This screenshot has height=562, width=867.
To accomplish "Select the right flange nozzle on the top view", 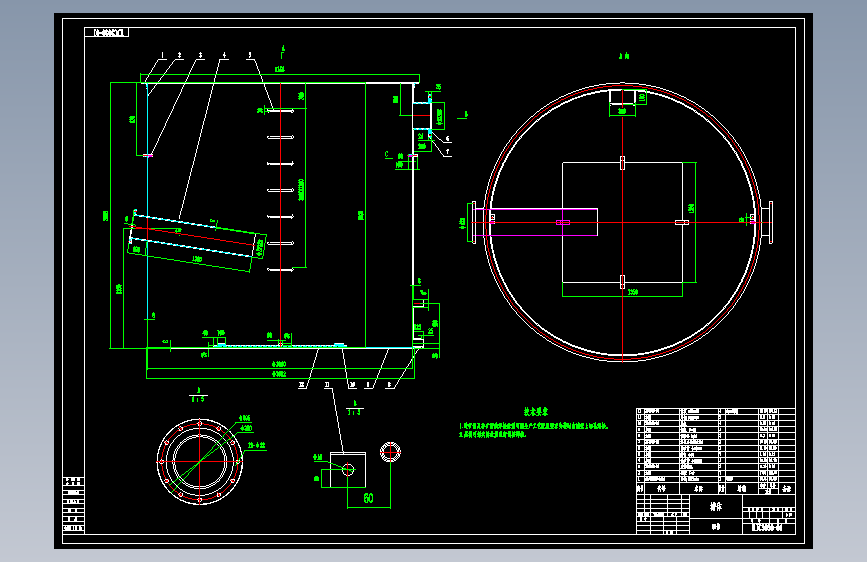I will pos(767,222).
